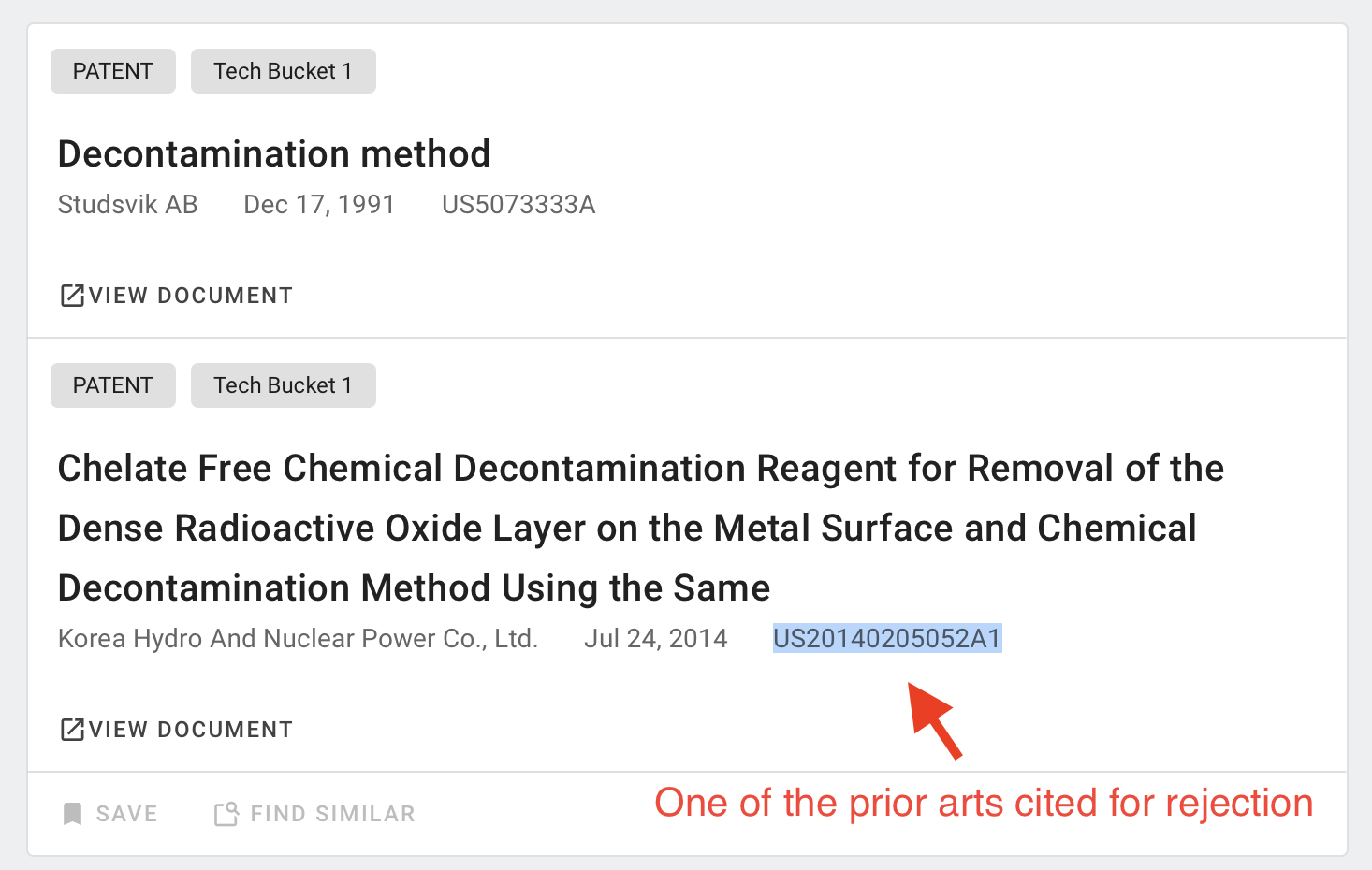Open VIEW DOCUMENT for the Studsvik AB patent
The image size is (1372, 870).
click(x=176, y=296)
